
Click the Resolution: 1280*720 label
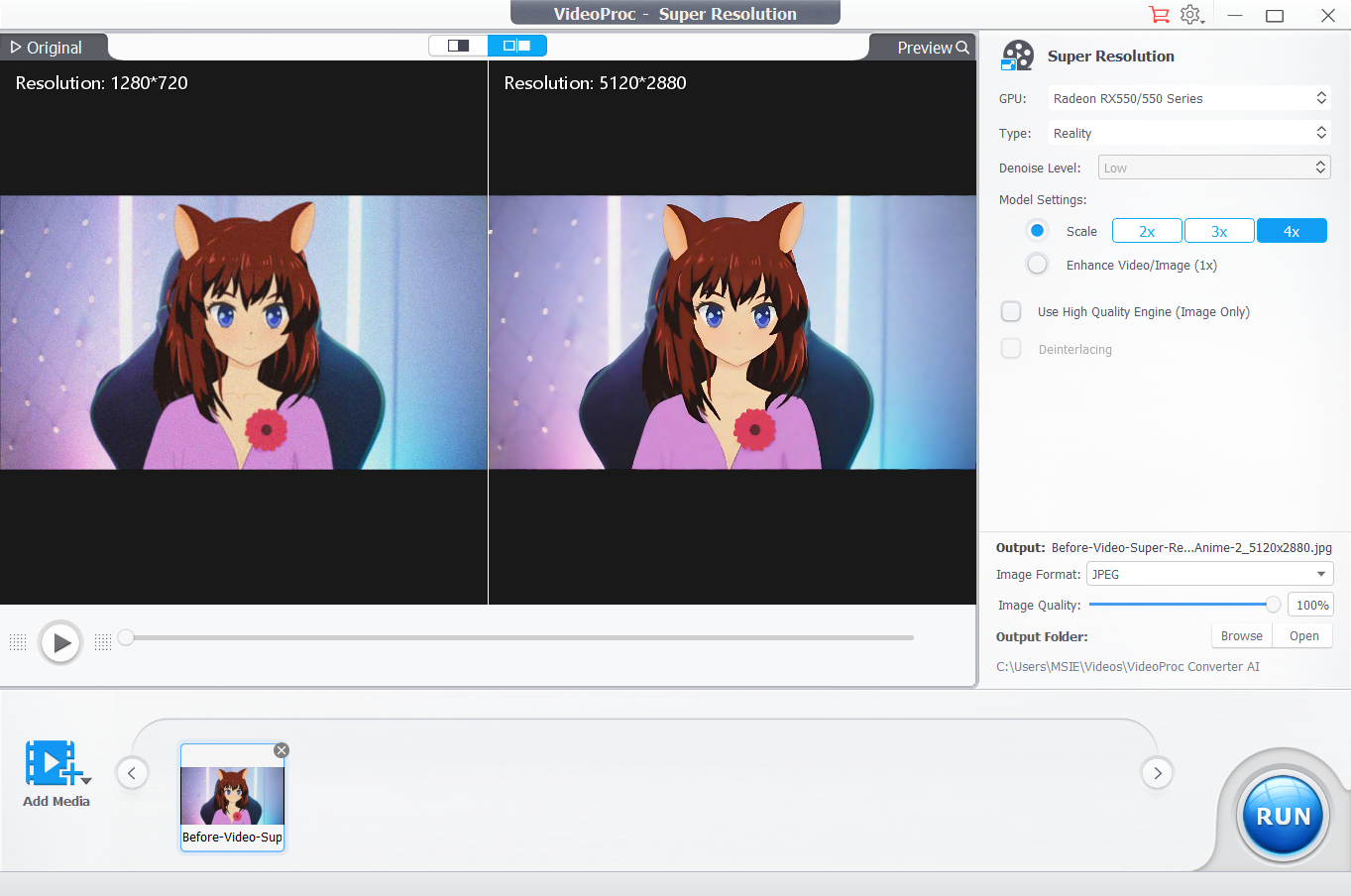[x=101, y=83]
